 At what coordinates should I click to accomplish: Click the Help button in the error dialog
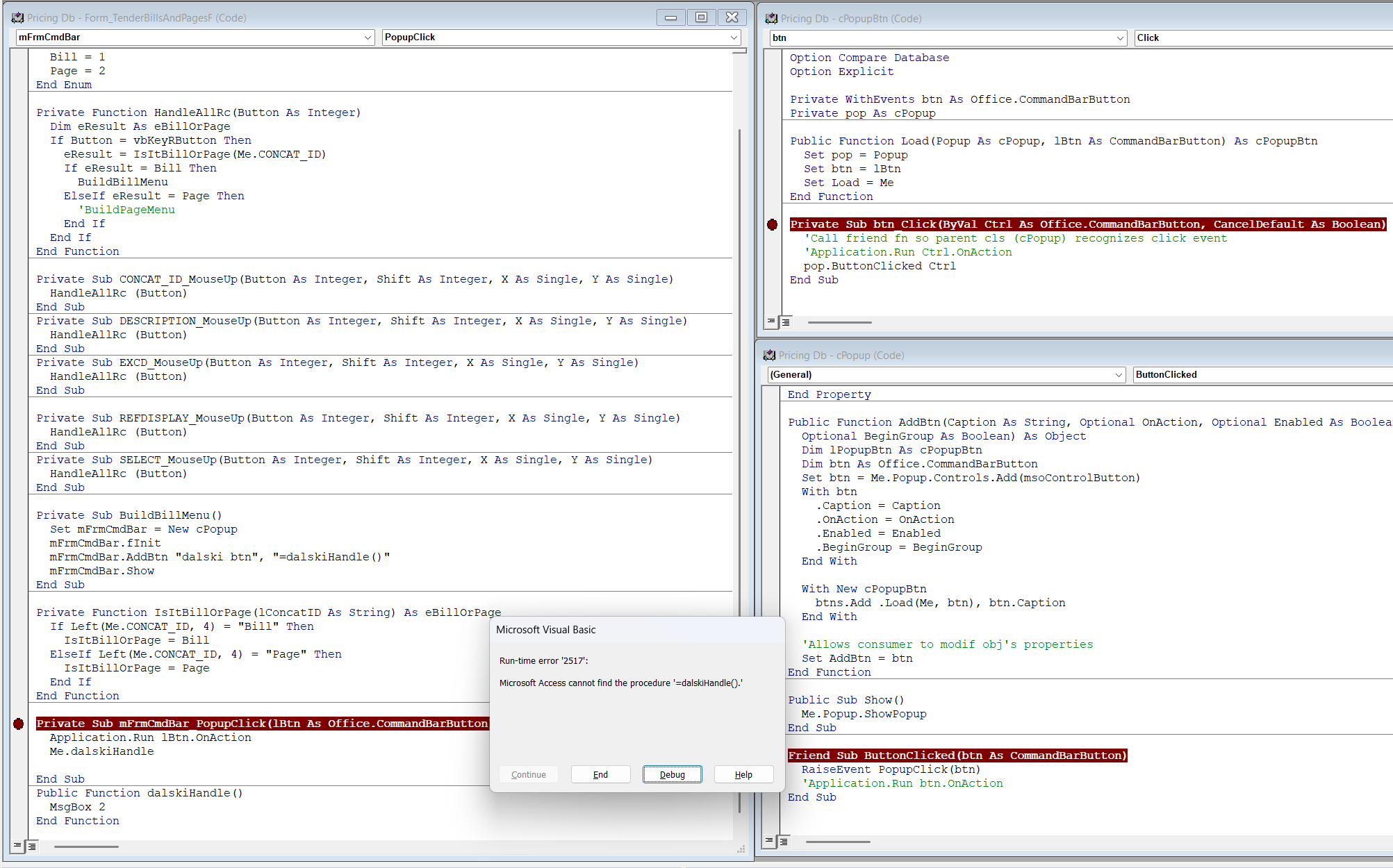pos(743,774)
